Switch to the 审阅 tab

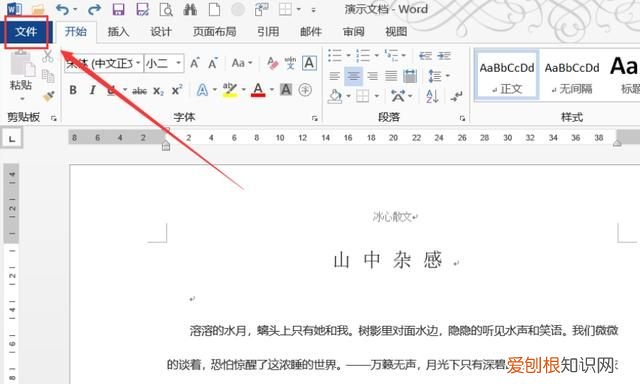pos(353,32)
